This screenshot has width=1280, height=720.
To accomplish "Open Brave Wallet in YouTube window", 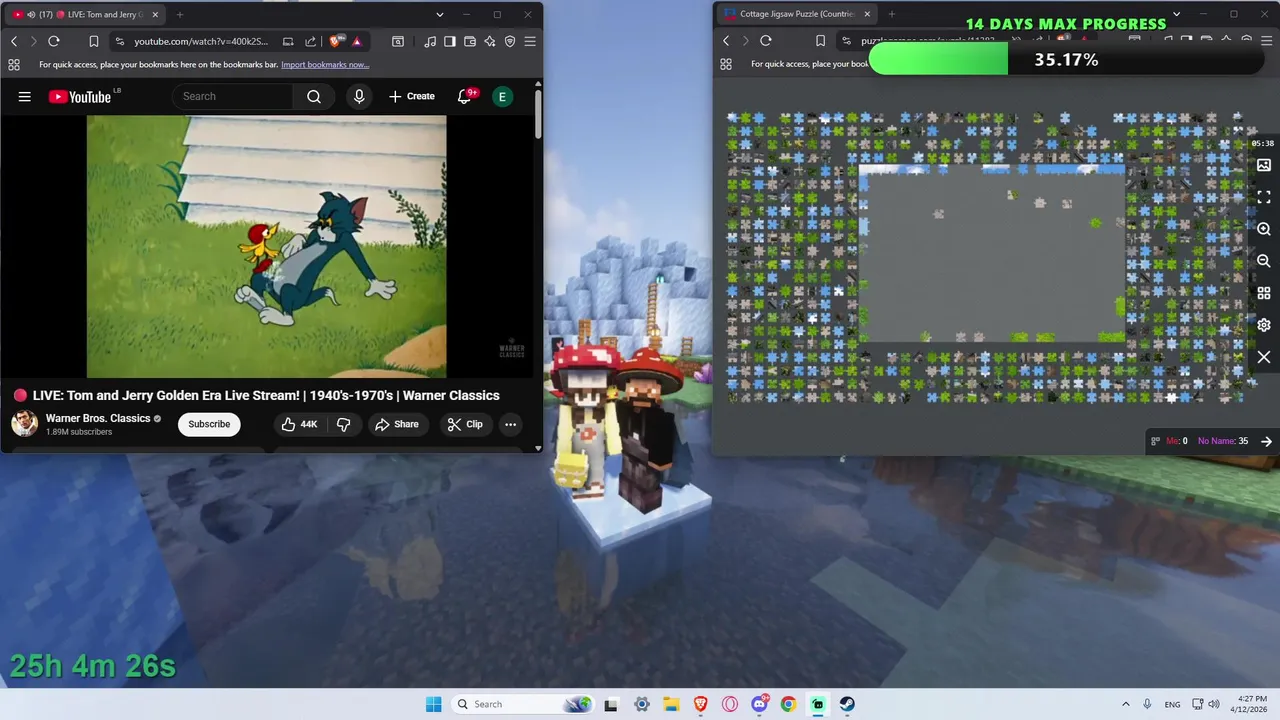I will (470, 41).
